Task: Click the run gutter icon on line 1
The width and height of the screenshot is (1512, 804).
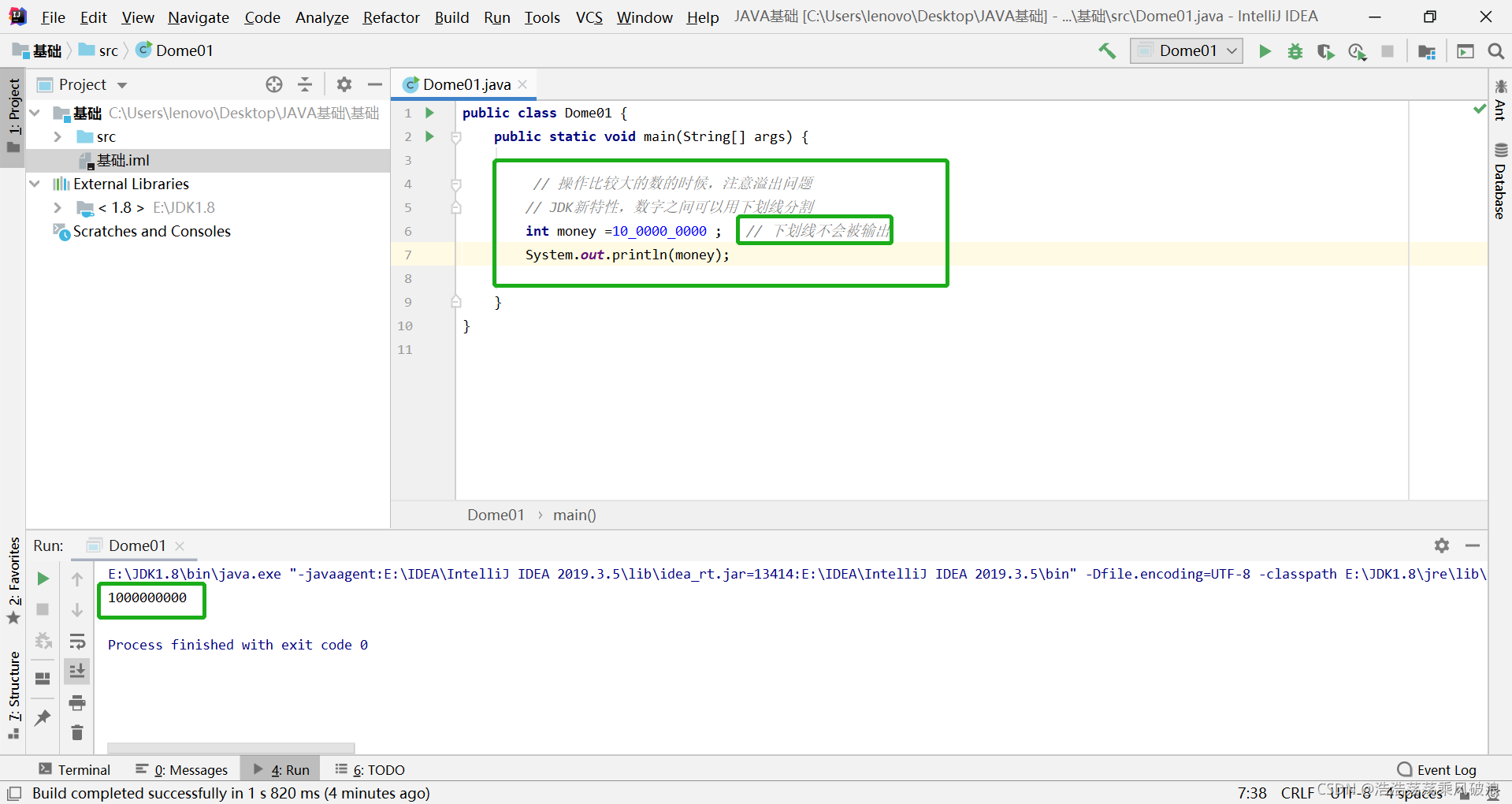Action: [x=429, y=113]
